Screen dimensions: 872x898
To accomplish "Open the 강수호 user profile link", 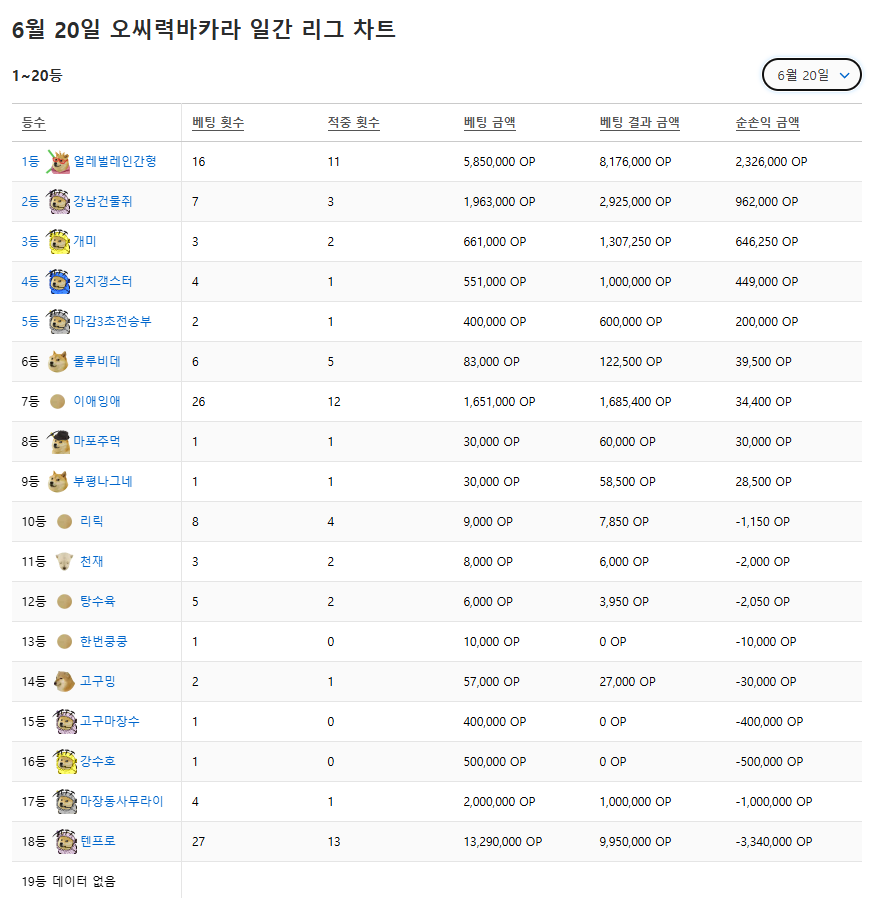I will click(98, 761).
